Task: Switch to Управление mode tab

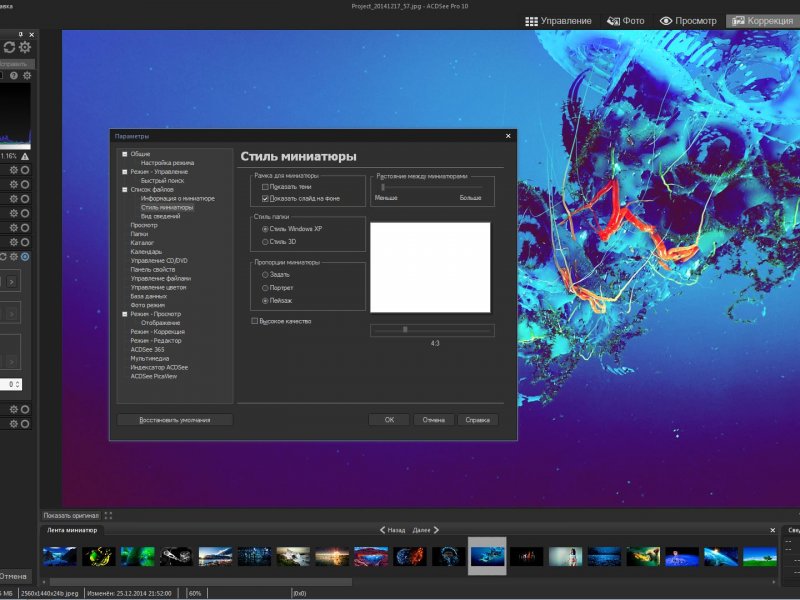Action: click(558, 21)
